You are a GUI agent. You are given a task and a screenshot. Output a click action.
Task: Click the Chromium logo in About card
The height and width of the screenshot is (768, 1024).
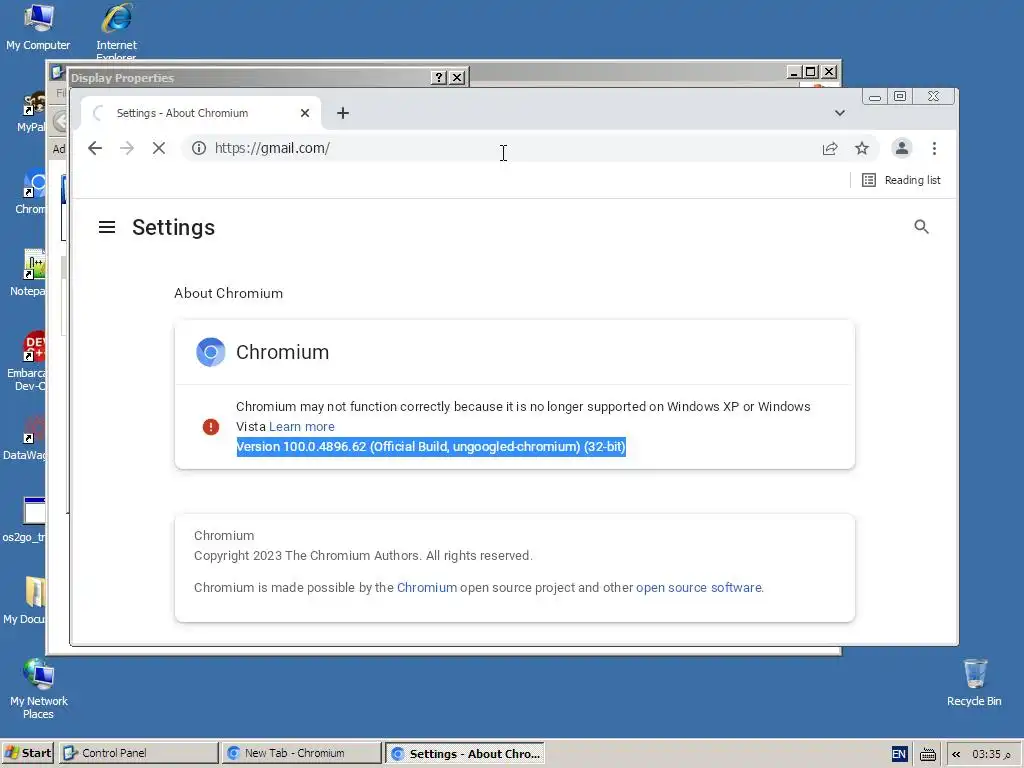[210, 352]
